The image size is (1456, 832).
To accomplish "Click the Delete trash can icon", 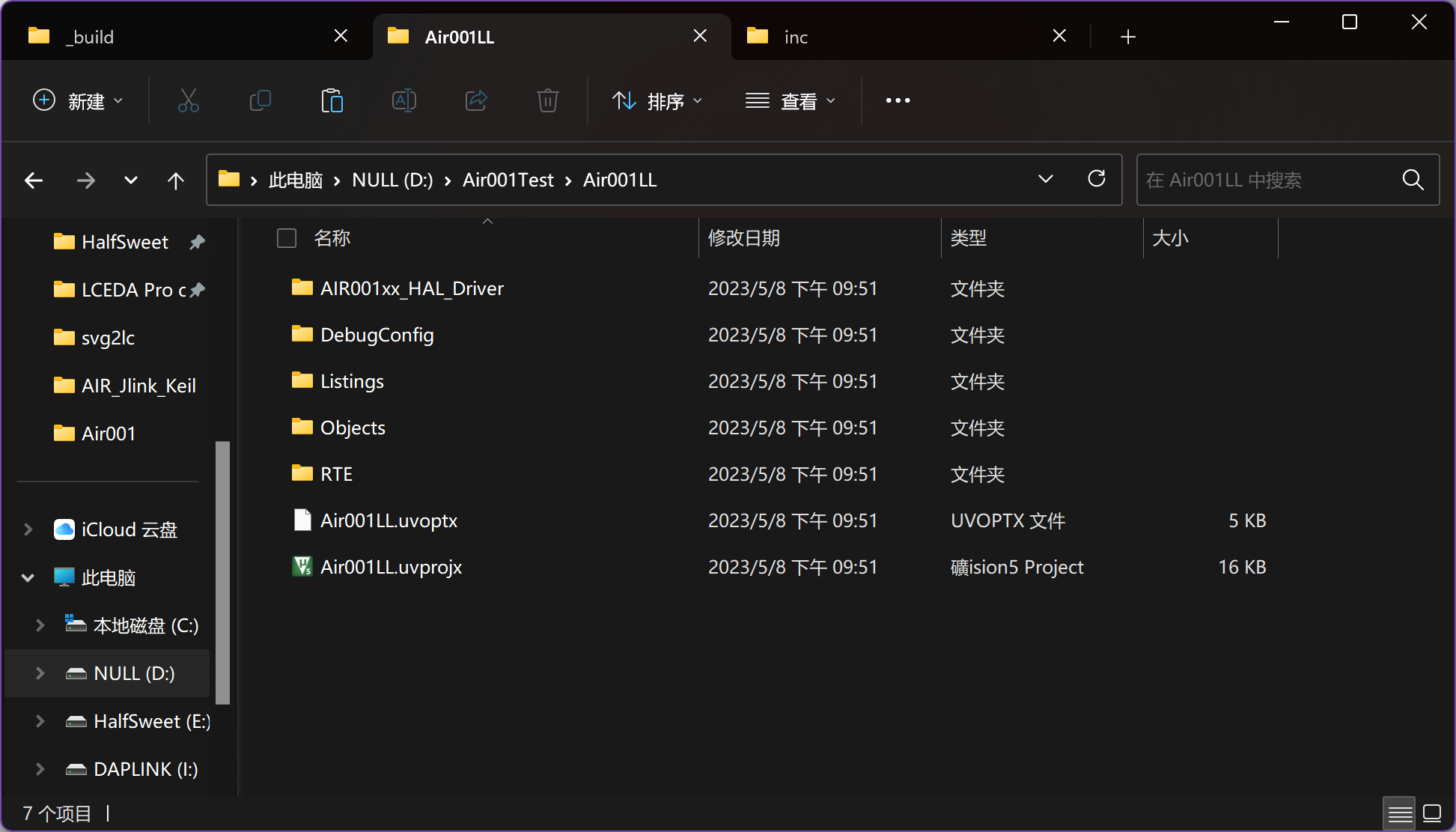I will pos(547,100).
